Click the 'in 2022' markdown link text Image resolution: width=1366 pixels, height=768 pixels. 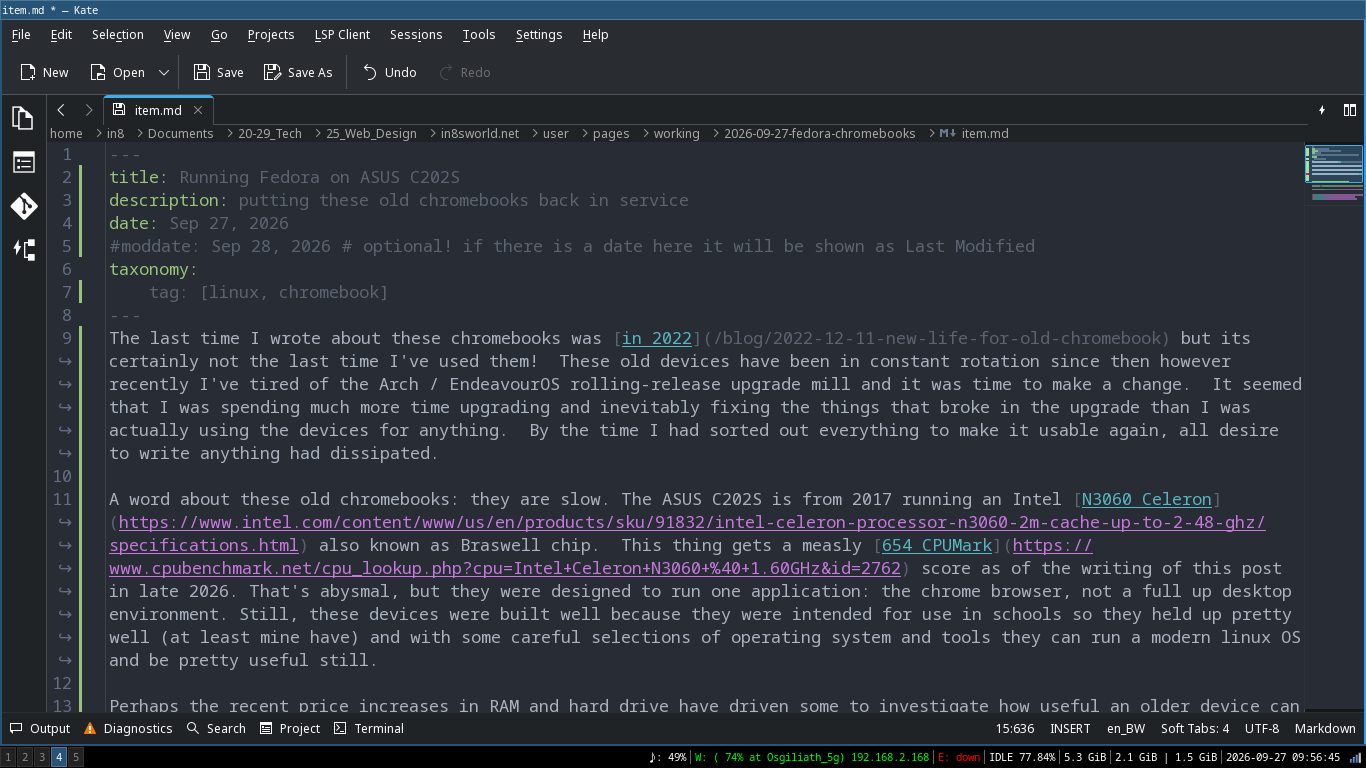point(657,338)
